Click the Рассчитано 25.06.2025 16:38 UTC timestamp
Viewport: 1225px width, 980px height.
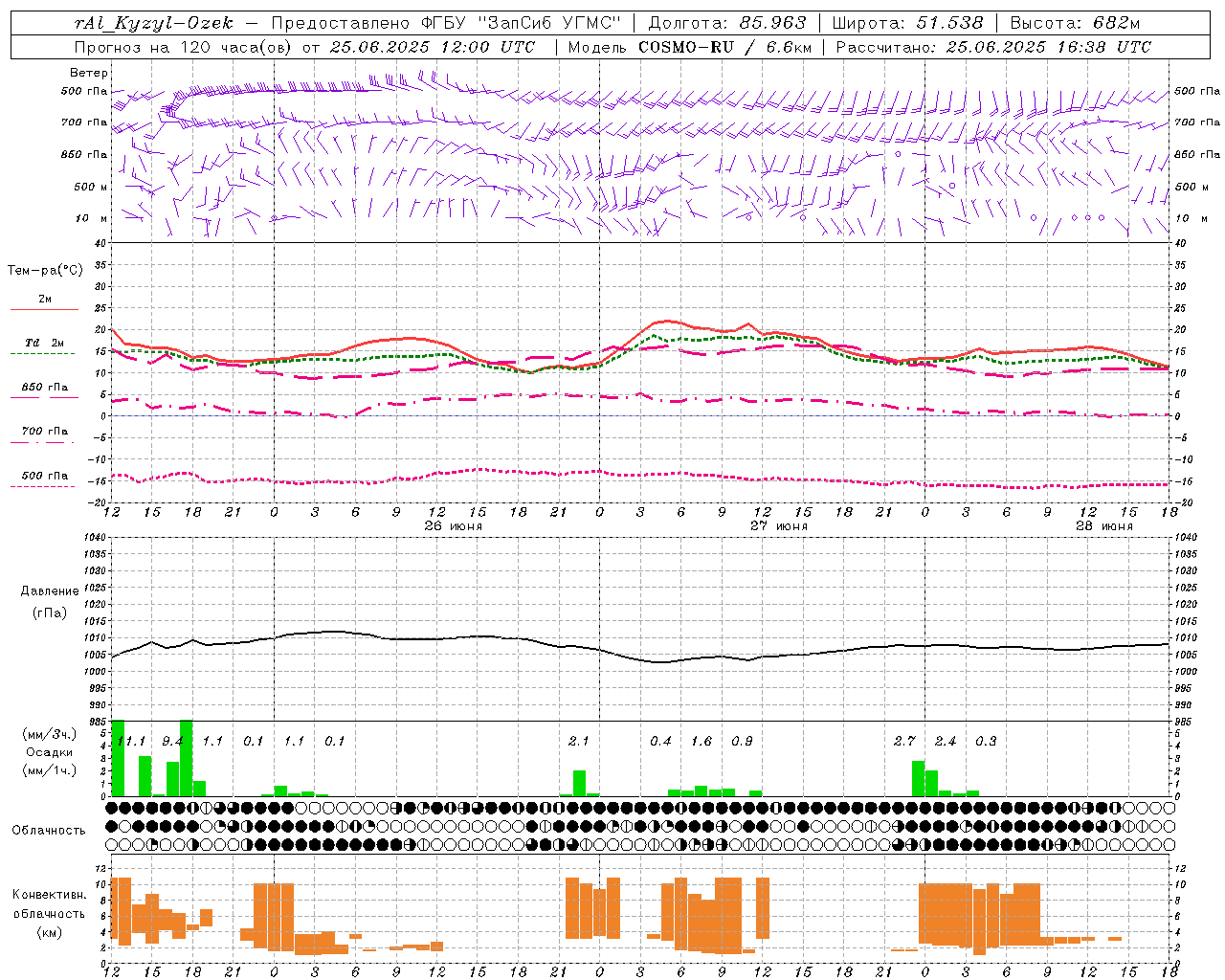point(993,47)
